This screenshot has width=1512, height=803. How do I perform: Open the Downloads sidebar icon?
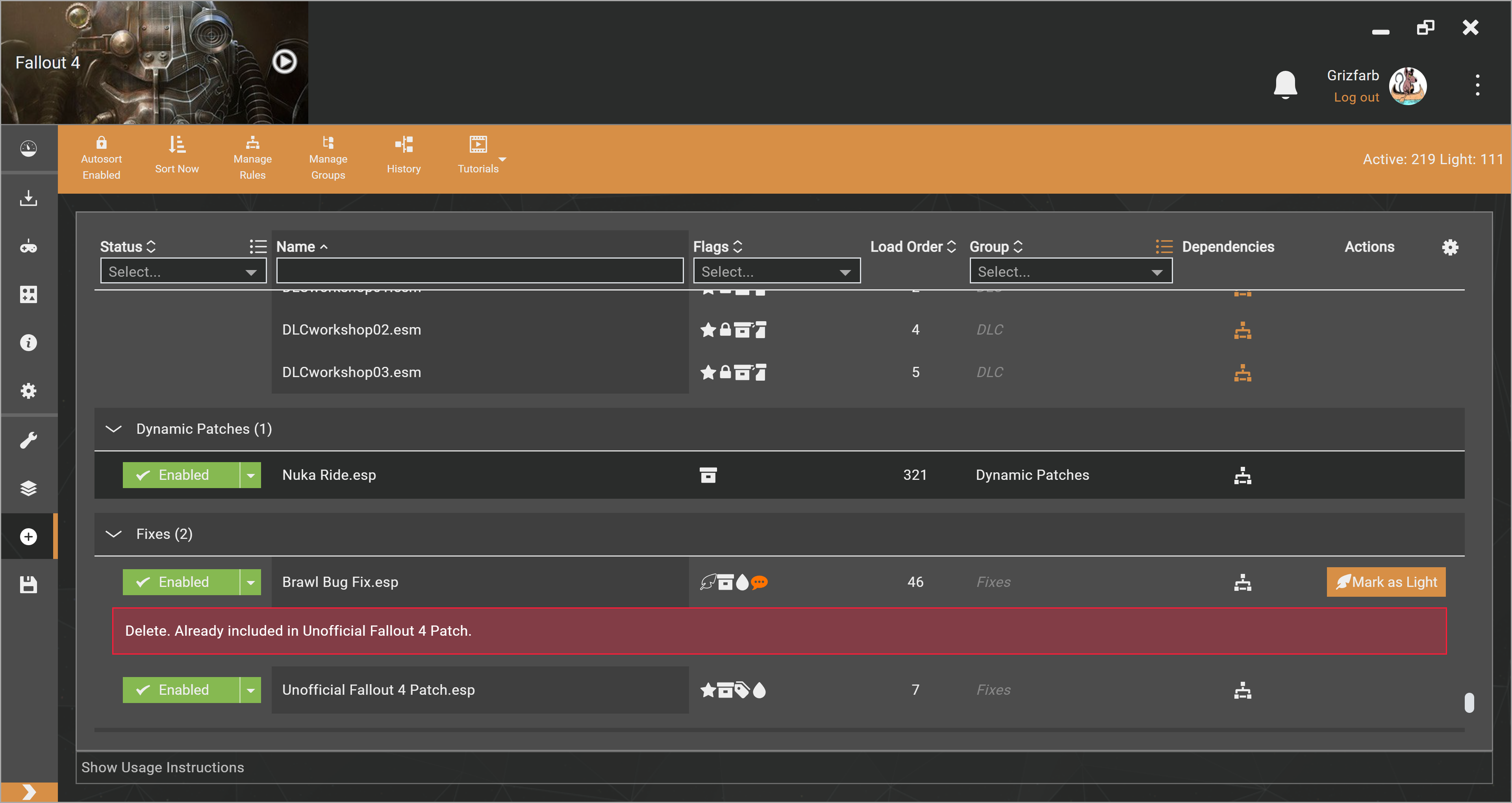(x=28, y=198)
